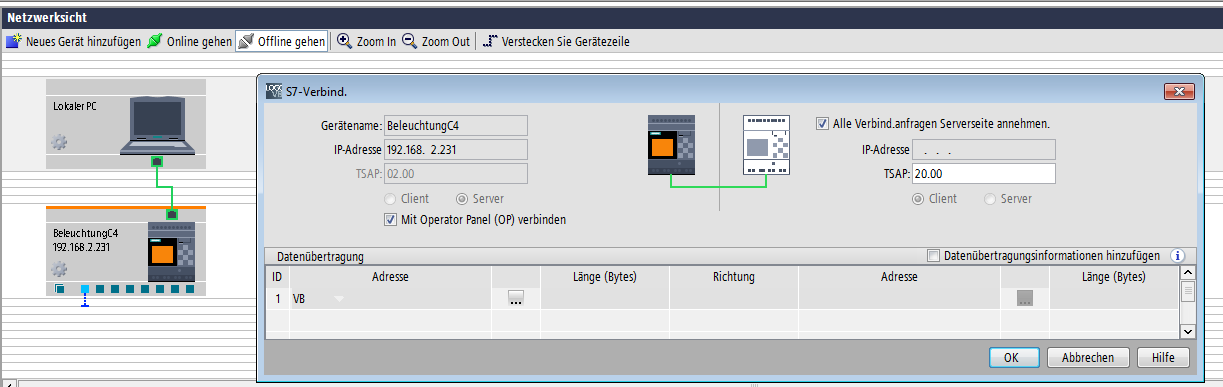
Task: Click the blue info icon
Action: coord(1177,256)
